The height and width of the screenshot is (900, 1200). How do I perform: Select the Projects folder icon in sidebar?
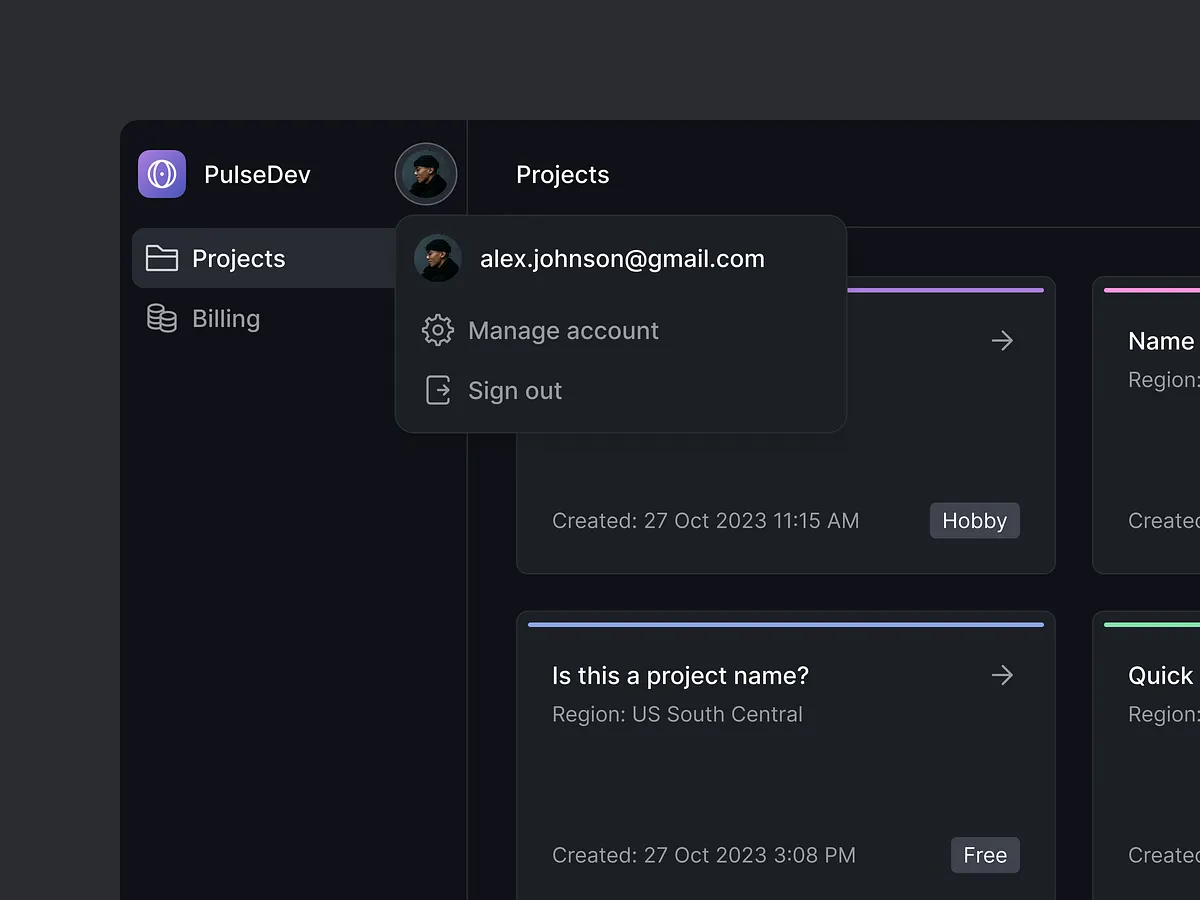click(162, 258)
